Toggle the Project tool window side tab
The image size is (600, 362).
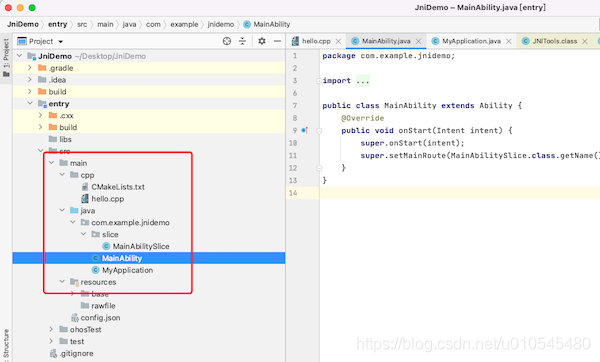6,57
